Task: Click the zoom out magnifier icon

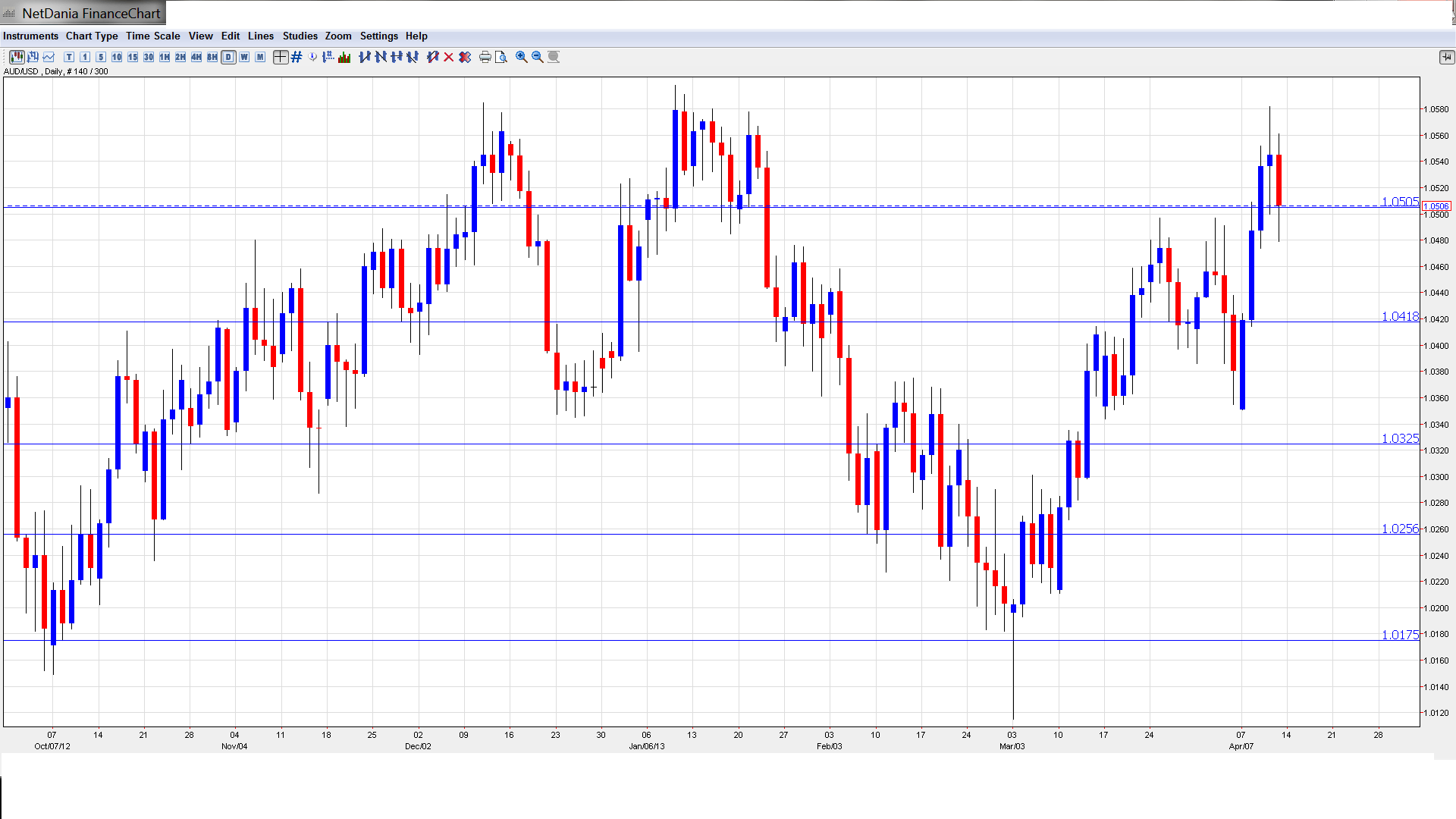Action: (x=538, y=57)
